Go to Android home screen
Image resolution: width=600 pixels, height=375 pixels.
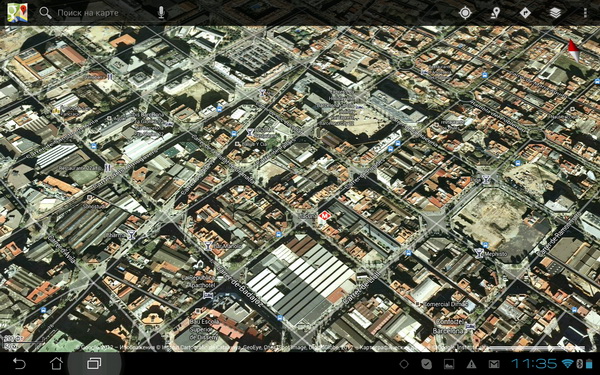point(56,363)
